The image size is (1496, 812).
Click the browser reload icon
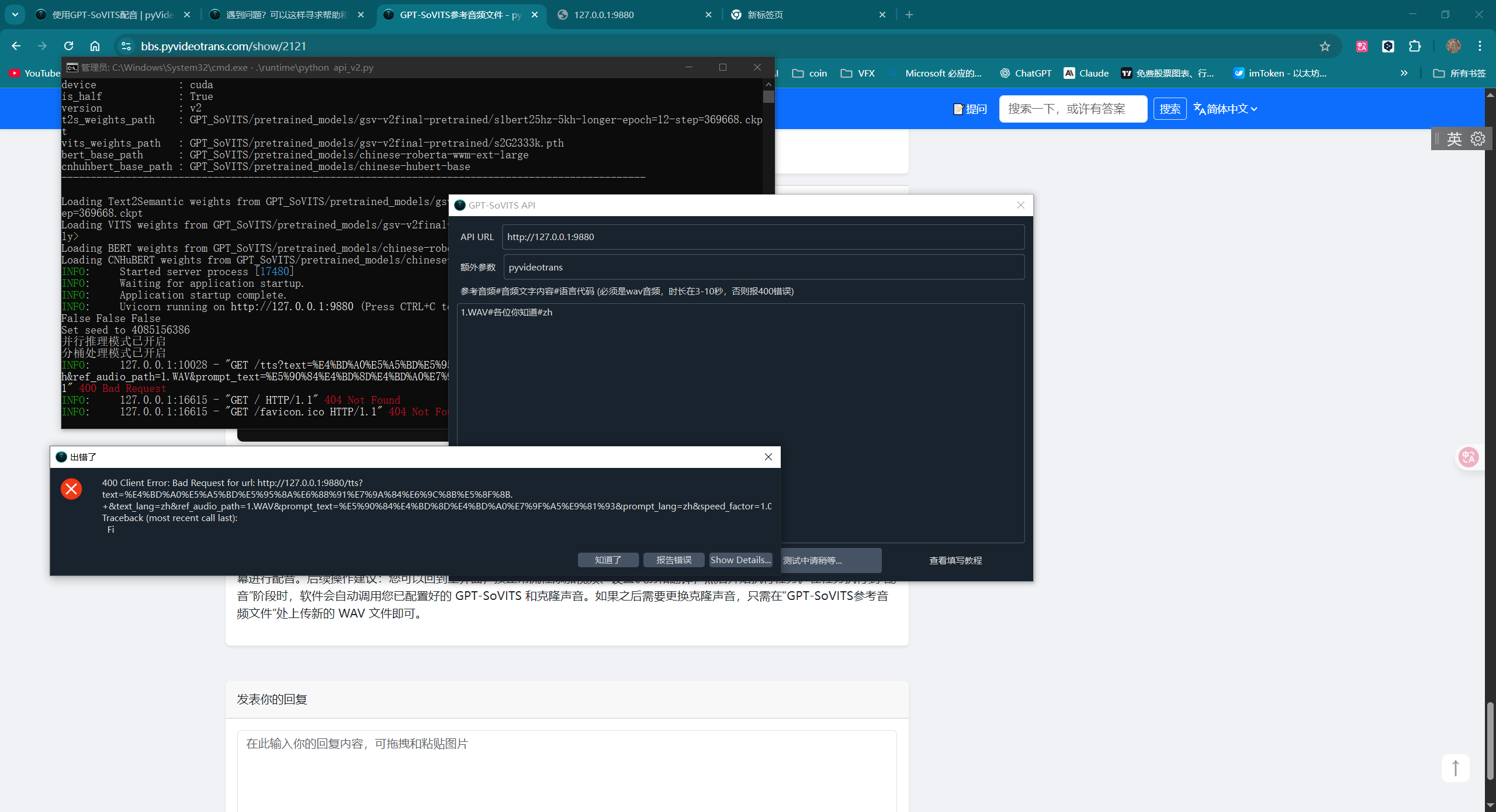[69, 46]
